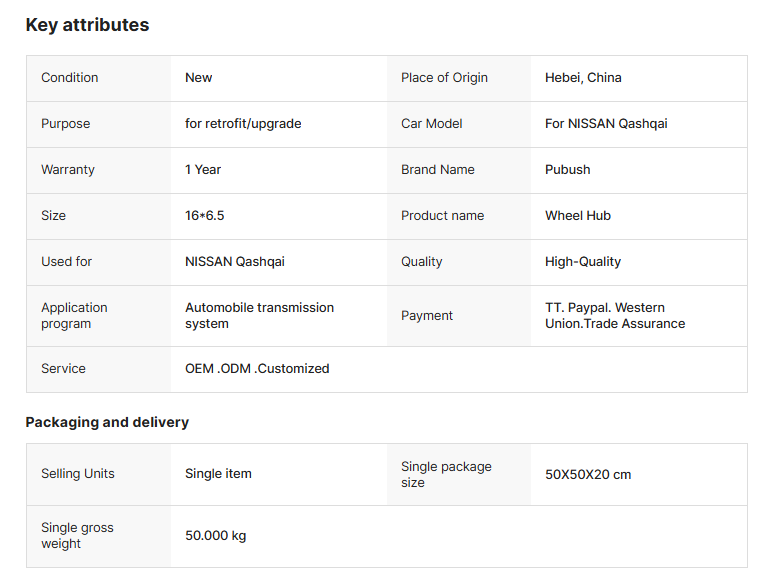Click the 50X50X20 cm package size

pyautogui.click(x=588, y=474)
